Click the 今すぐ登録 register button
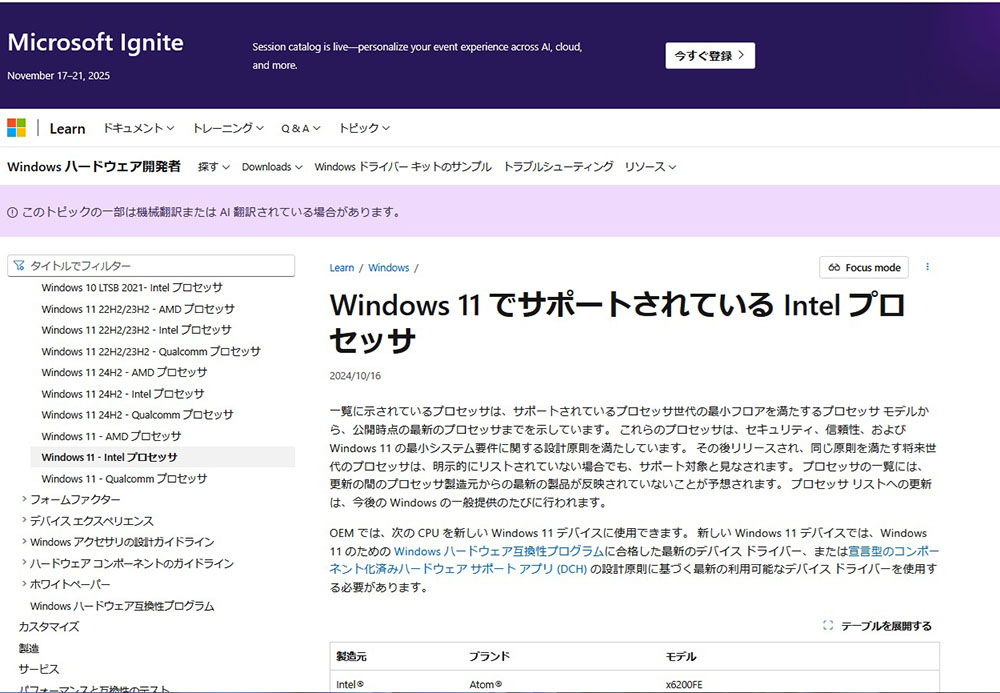This screenshot has height=693, width=1000. pos(710,56)
